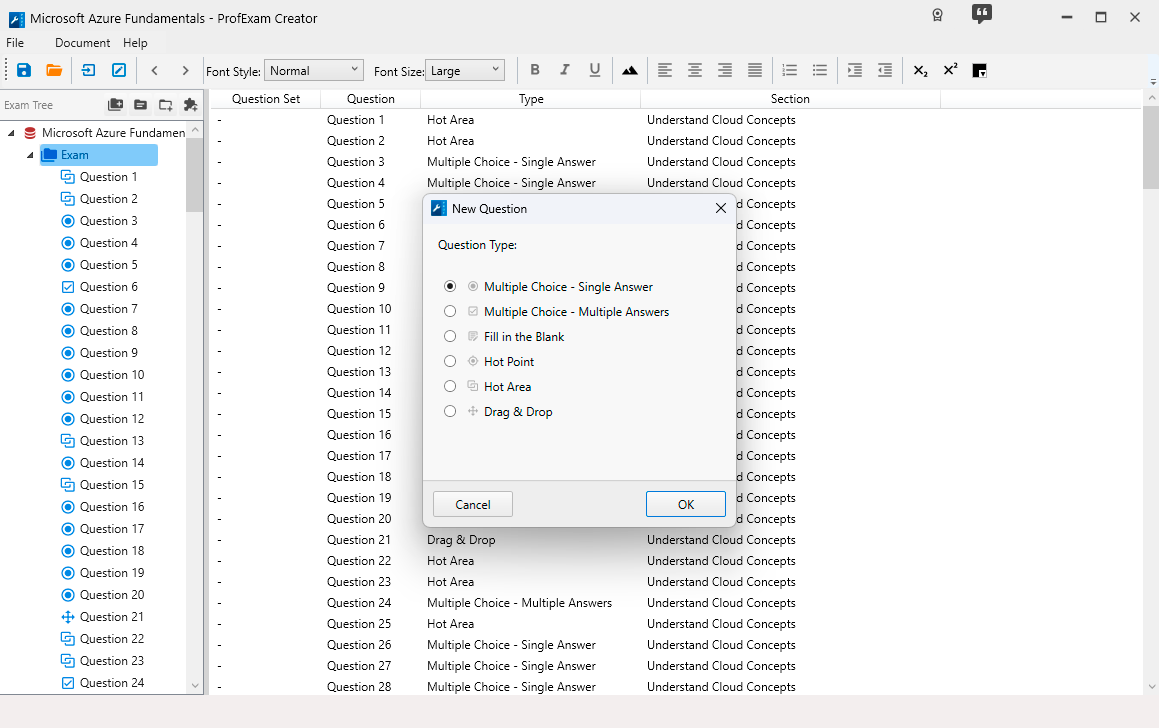1159x728 pixels.
Task: Click Cancel in New Question dialog
Action: point(473,504)
